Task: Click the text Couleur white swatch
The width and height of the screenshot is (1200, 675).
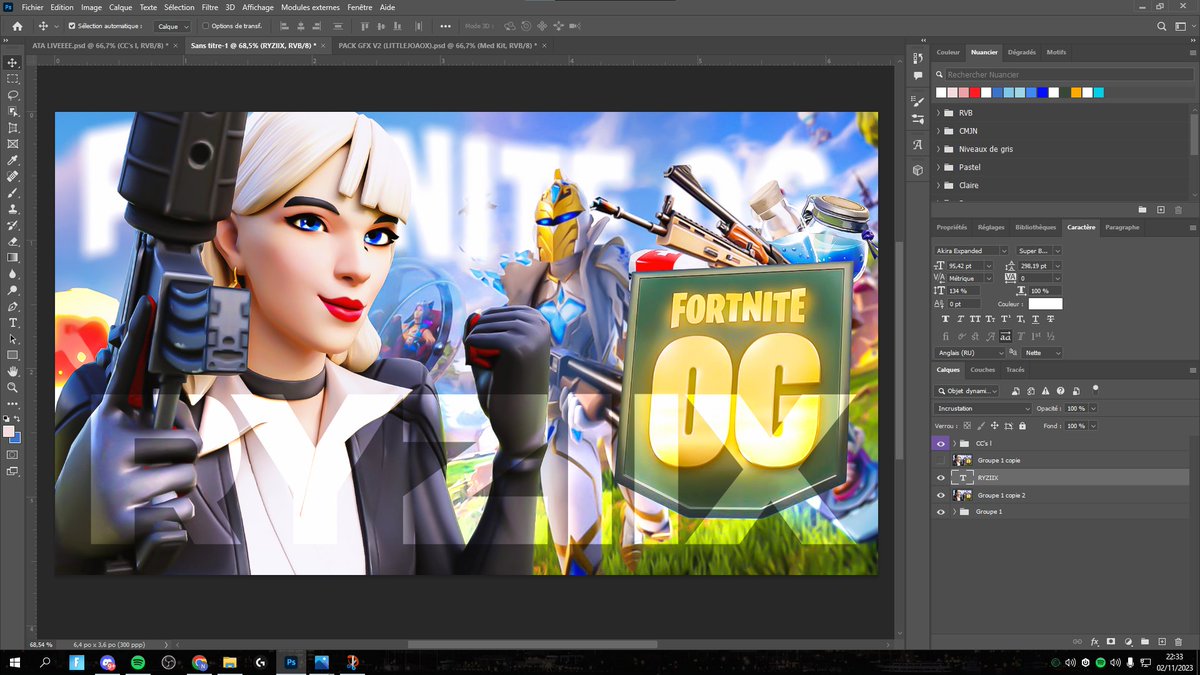Action: (x=1045, y=303)
